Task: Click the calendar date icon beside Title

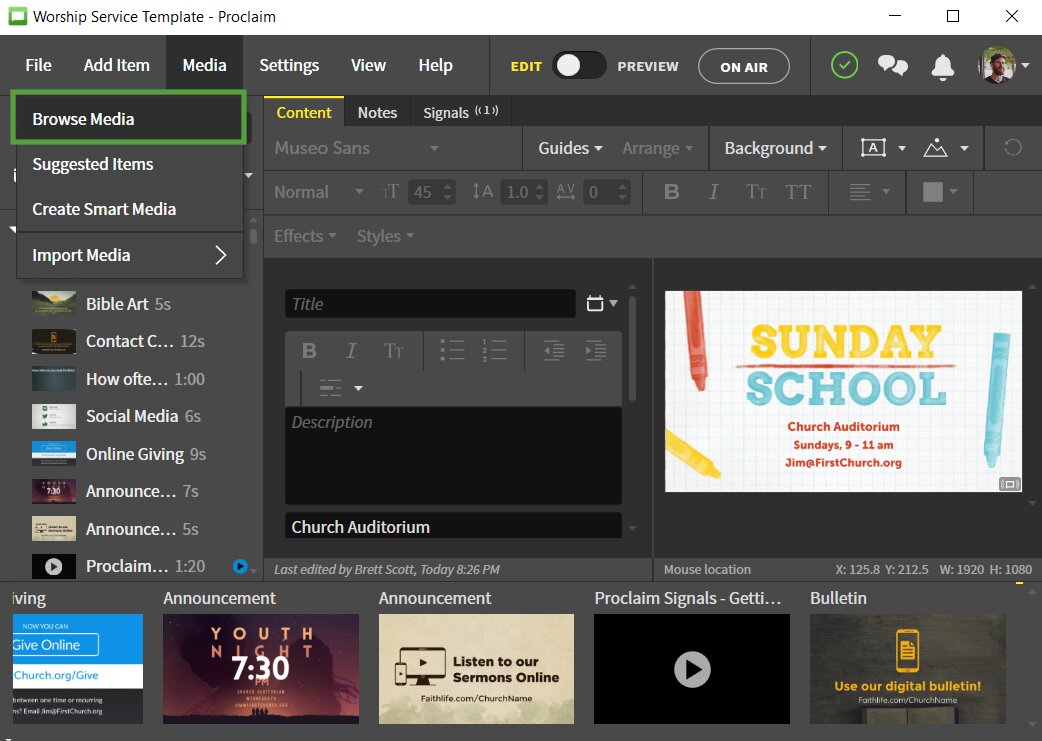Action: (x=595, y=303)
